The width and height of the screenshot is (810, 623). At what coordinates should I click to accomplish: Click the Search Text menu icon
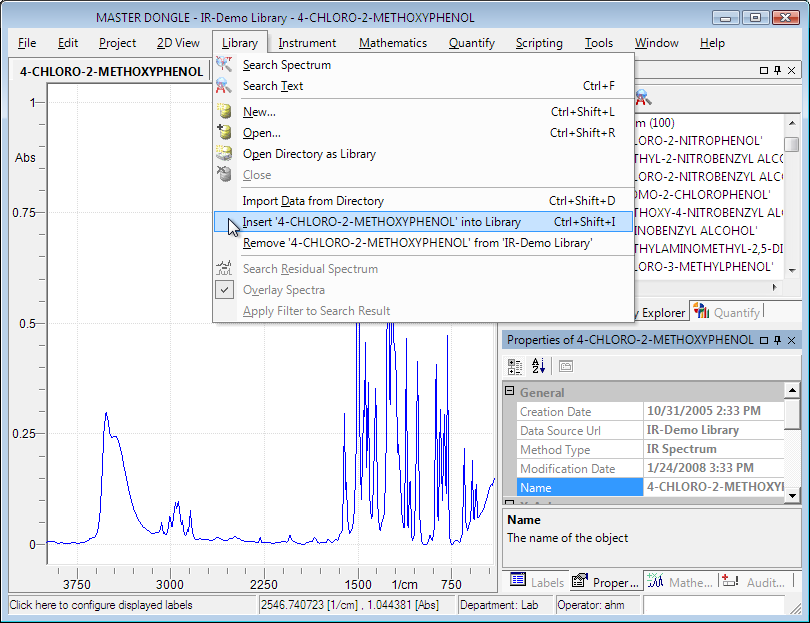[x=224, y=86]
